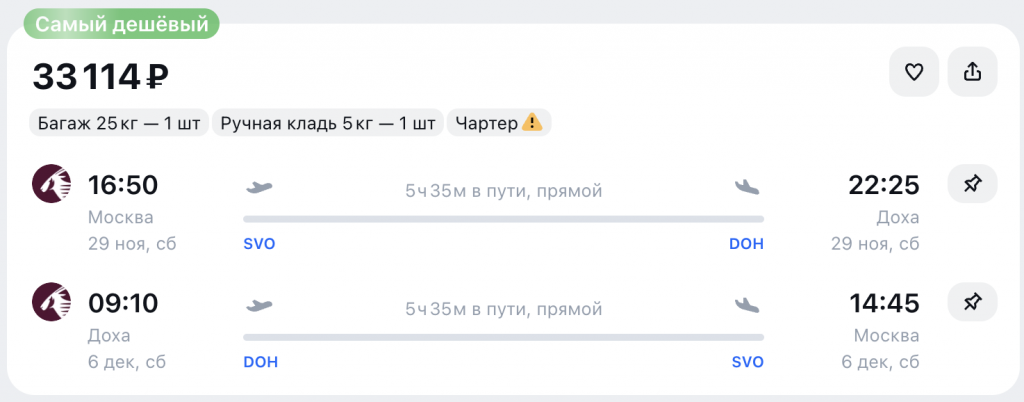This screenshot has height=402, width=1024.
Task: Click the return flight 09:10 departure time
Action: [x=123, y=302]
